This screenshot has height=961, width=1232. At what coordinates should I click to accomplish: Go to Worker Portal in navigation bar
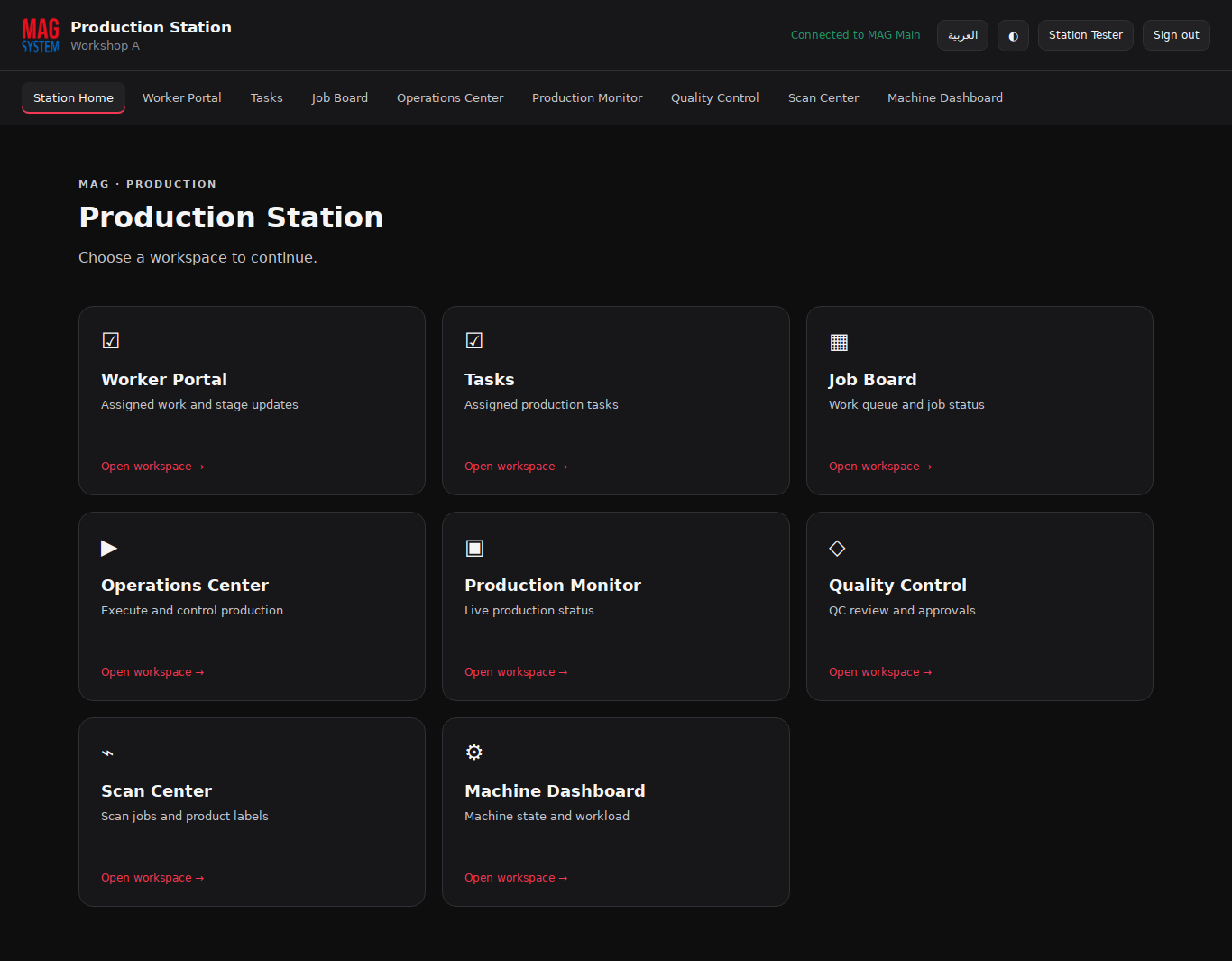pos(182,97)
